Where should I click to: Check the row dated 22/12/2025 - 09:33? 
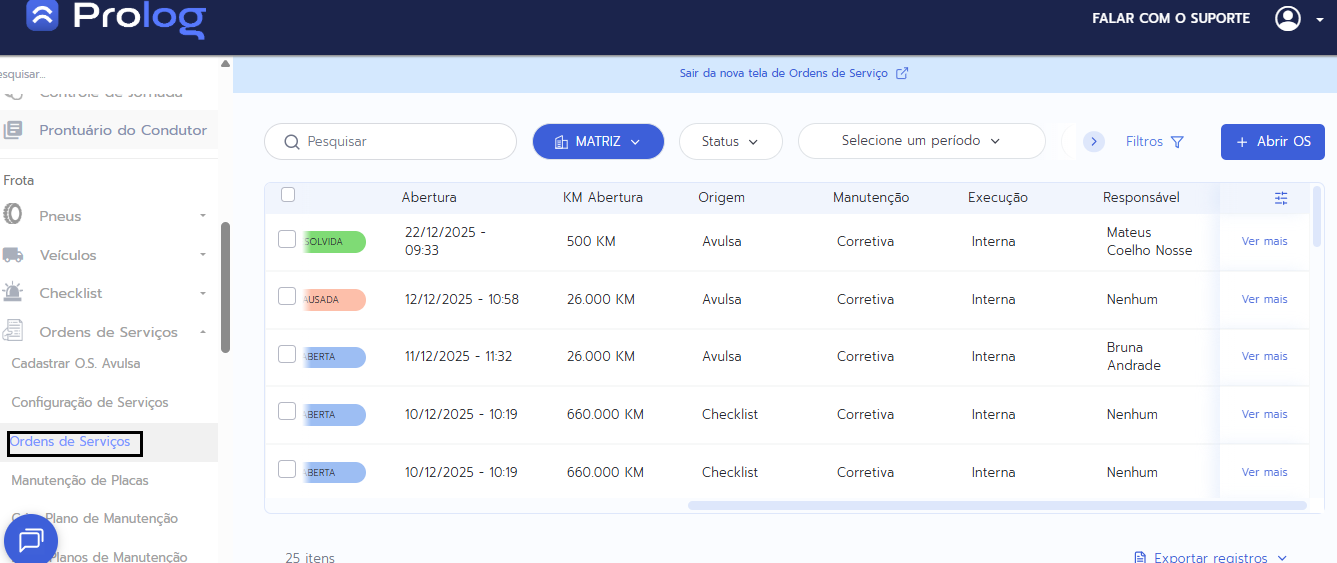tap(287, 239)
